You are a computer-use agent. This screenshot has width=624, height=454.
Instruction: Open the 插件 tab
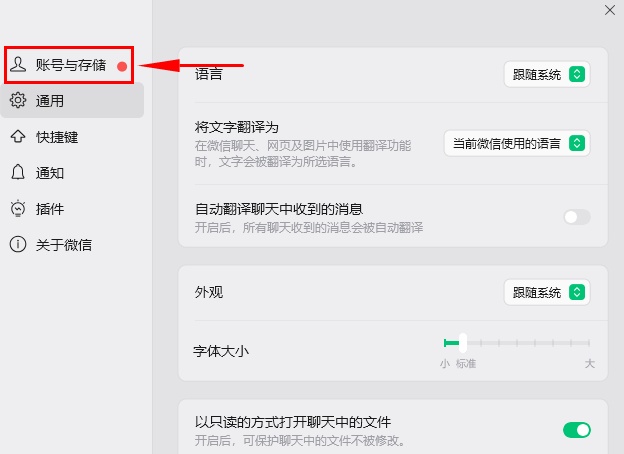(72, 208)
